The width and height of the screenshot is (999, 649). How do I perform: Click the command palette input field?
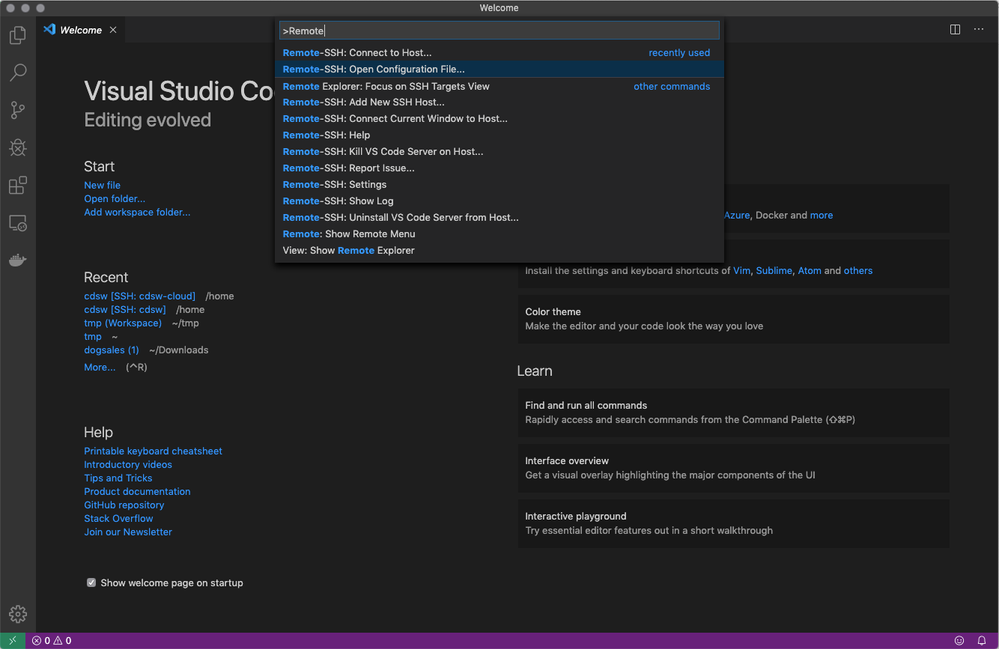point(499,31)
